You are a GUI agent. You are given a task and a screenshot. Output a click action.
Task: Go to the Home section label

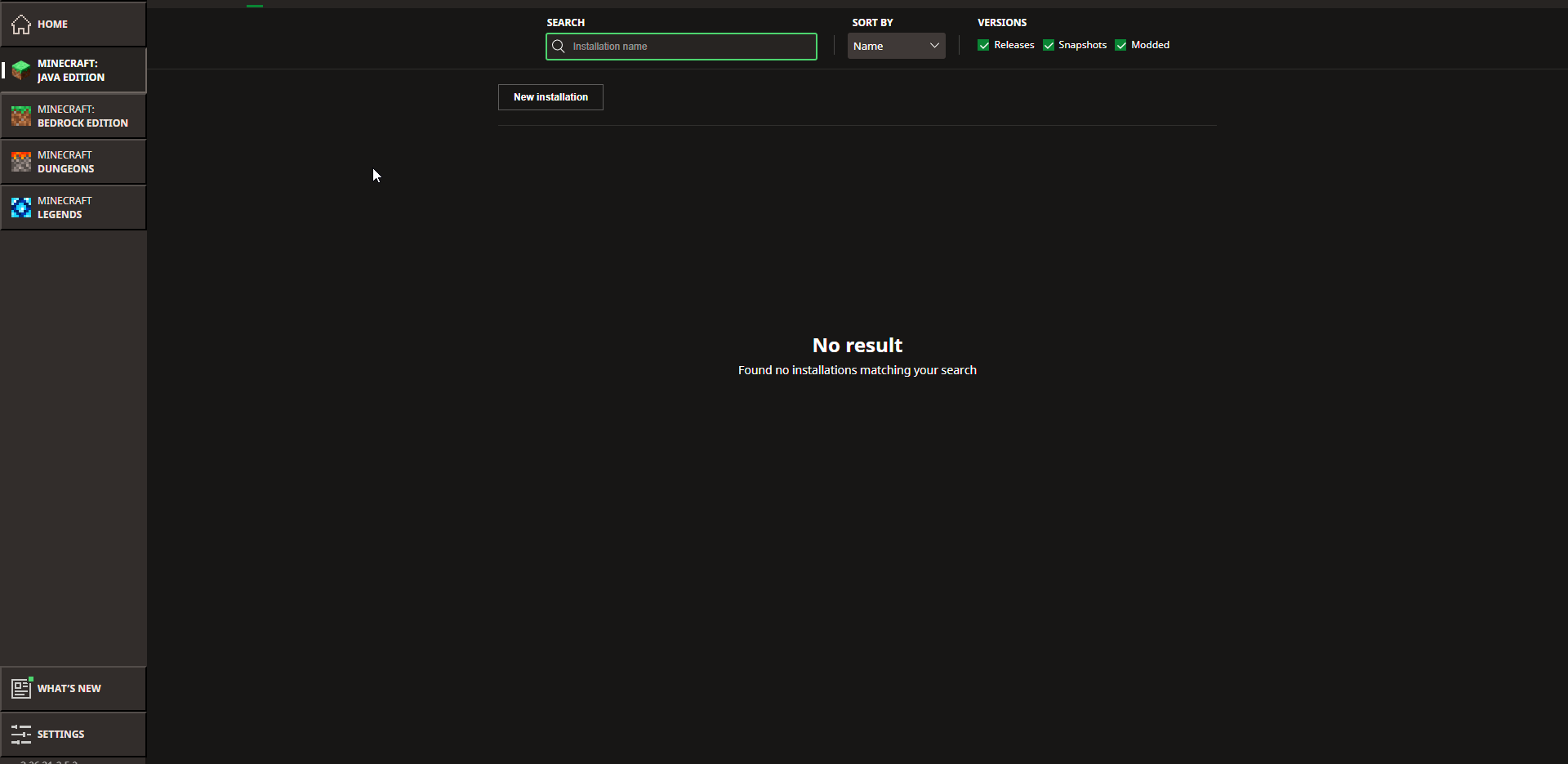(52, 25)
